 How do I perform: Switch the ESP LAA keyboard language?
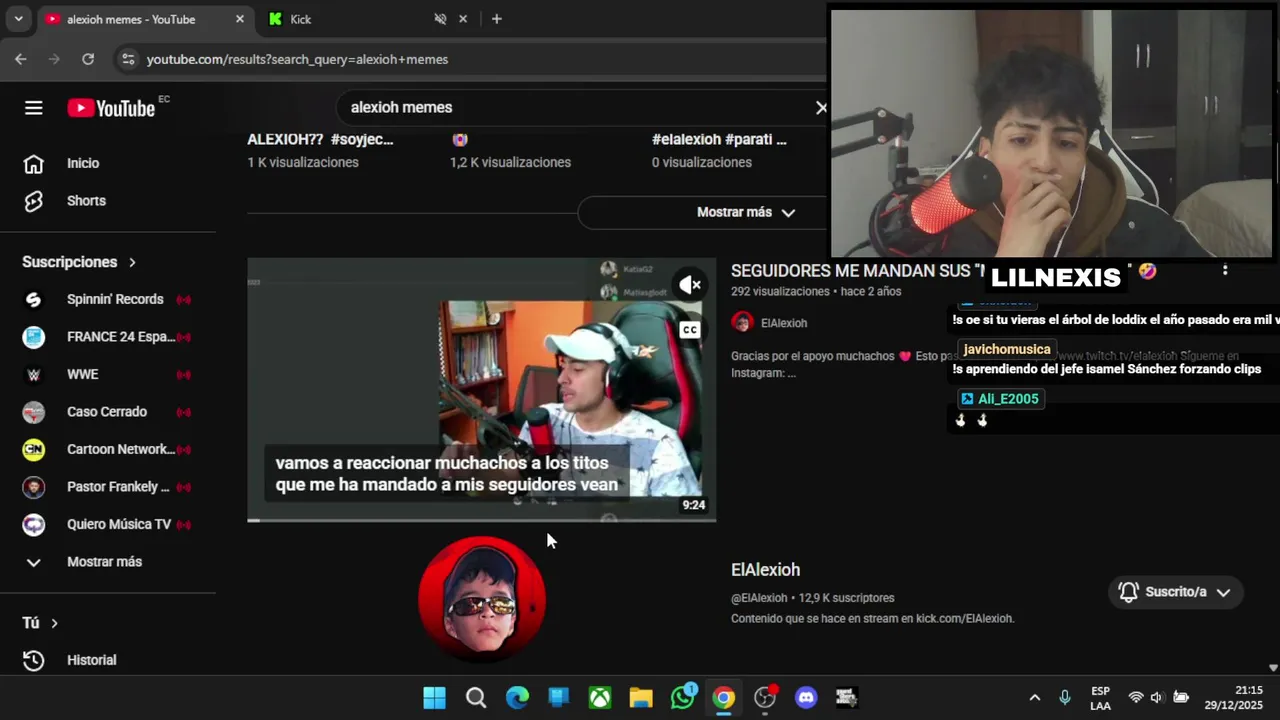tap(1100, 698)
